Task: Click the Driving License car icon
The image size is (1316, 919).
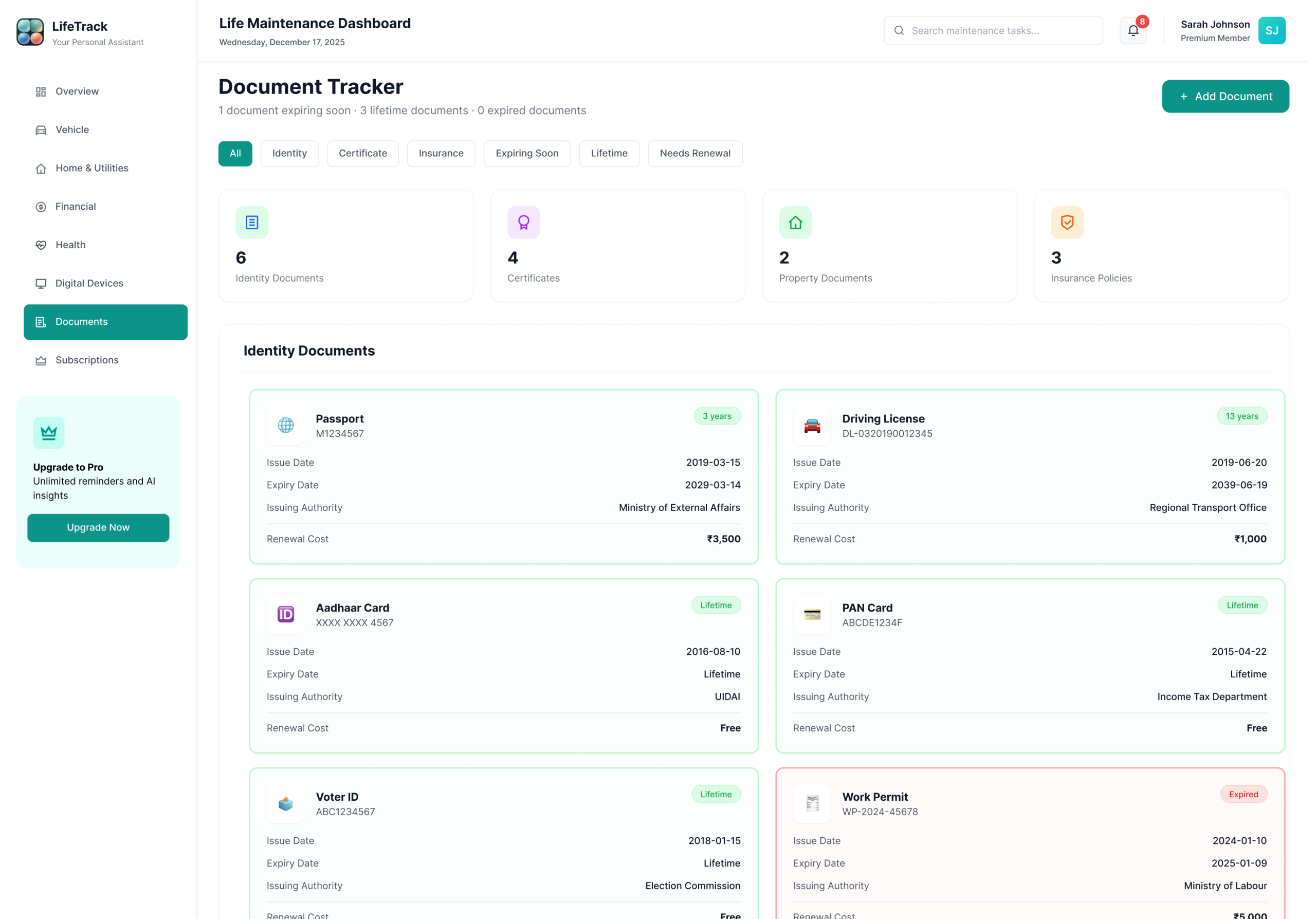Action: [812, 426]
